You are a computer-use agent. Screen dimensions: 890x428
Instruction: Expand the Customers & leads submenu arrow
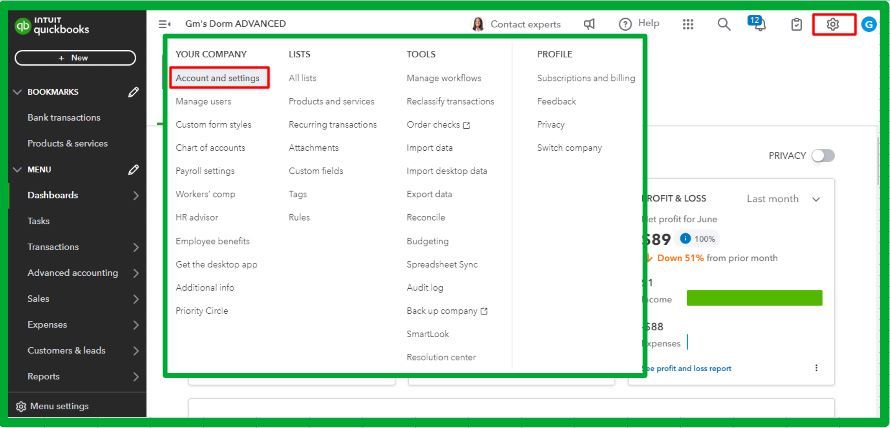(x=136, y=351)
